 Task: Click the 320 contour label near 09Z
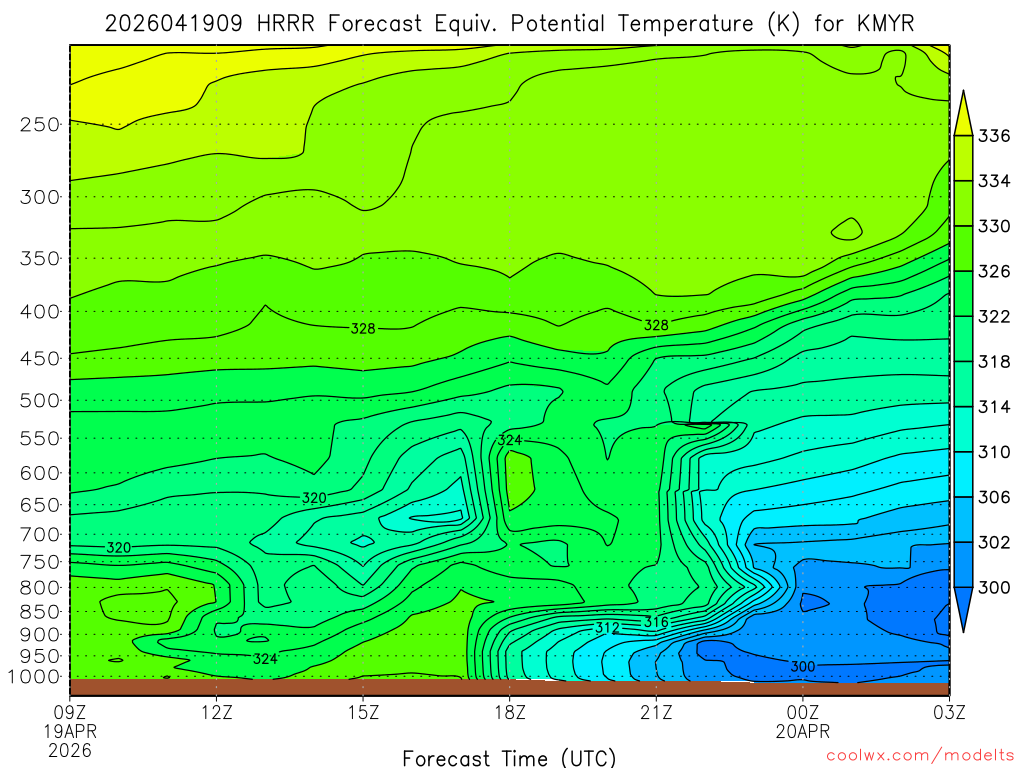[x=119, y=547]
